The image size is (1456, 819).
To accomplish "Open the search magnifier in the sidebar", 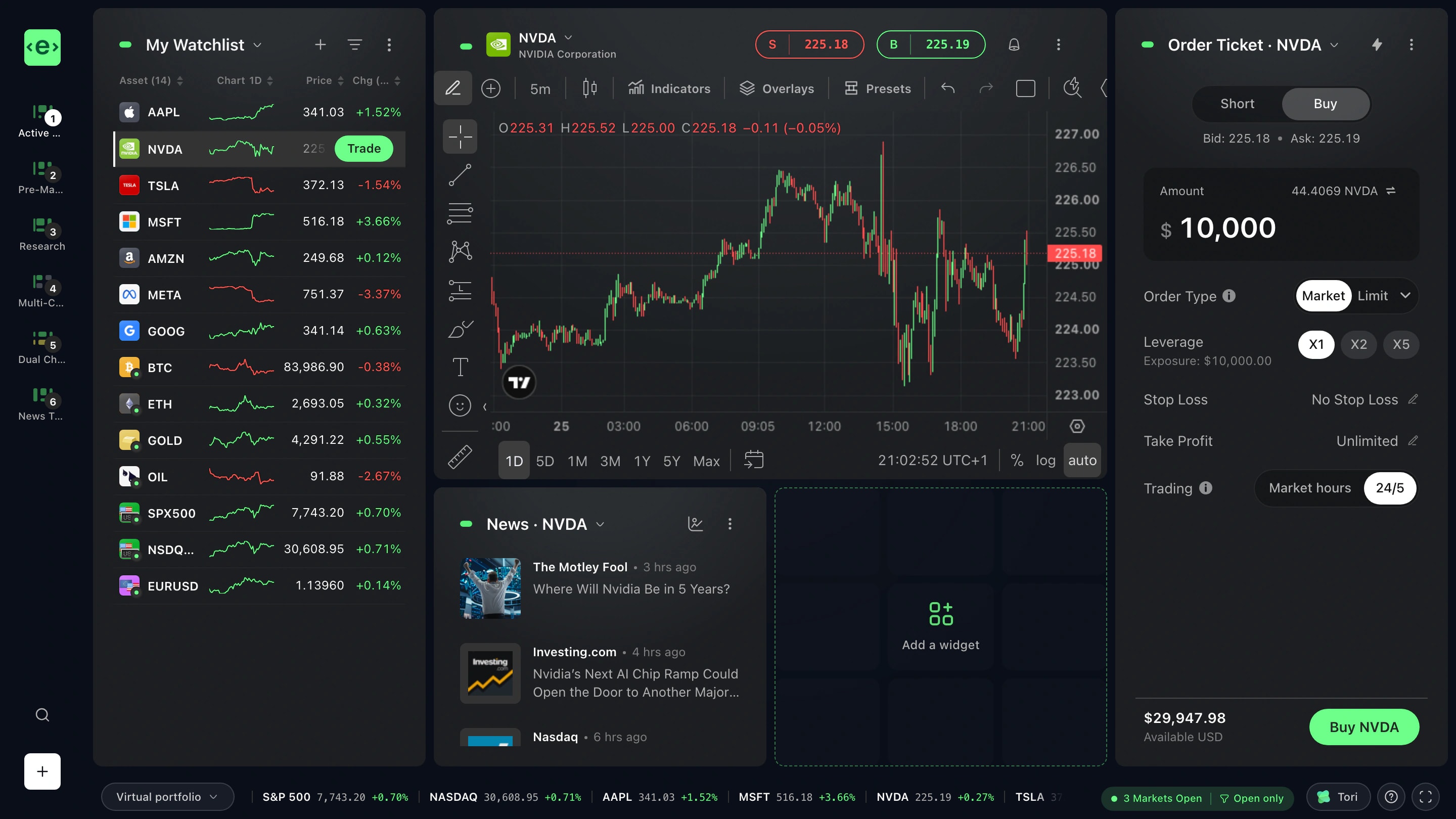I will [x=42, y=715].
